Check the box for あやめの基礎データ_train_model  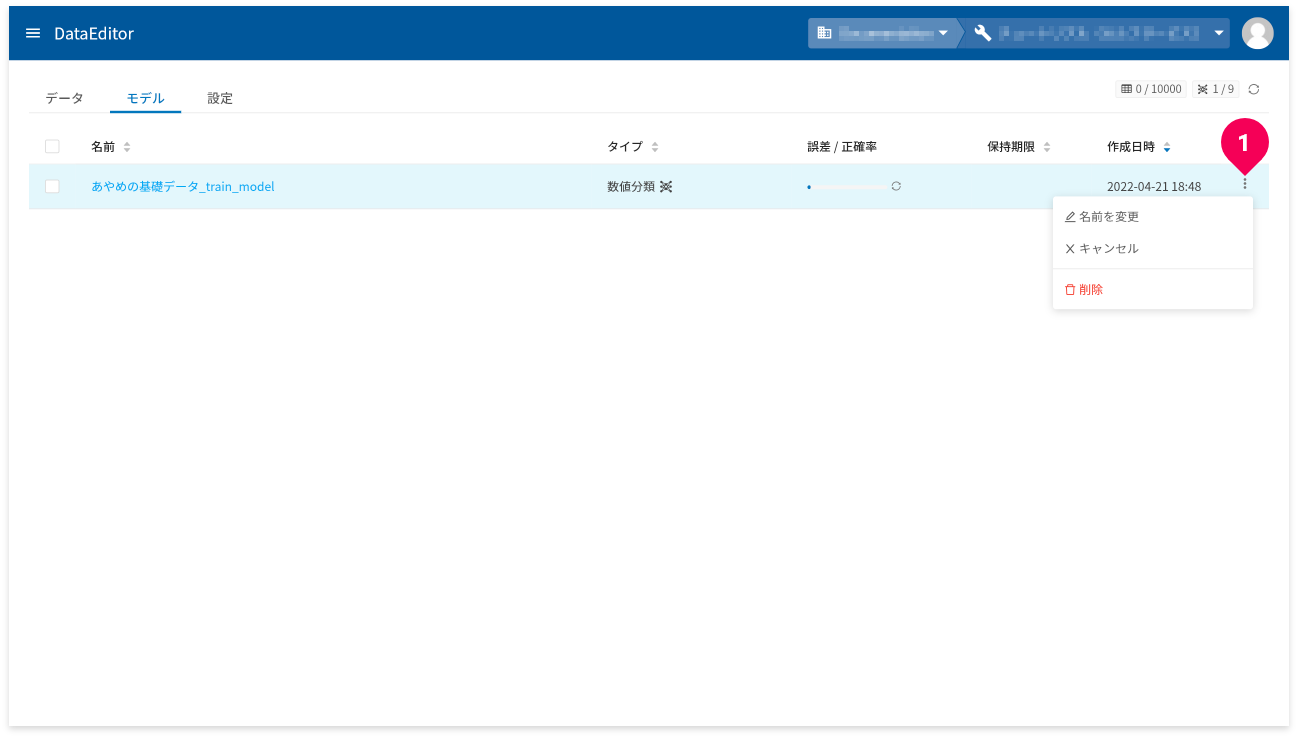point(52,186)
